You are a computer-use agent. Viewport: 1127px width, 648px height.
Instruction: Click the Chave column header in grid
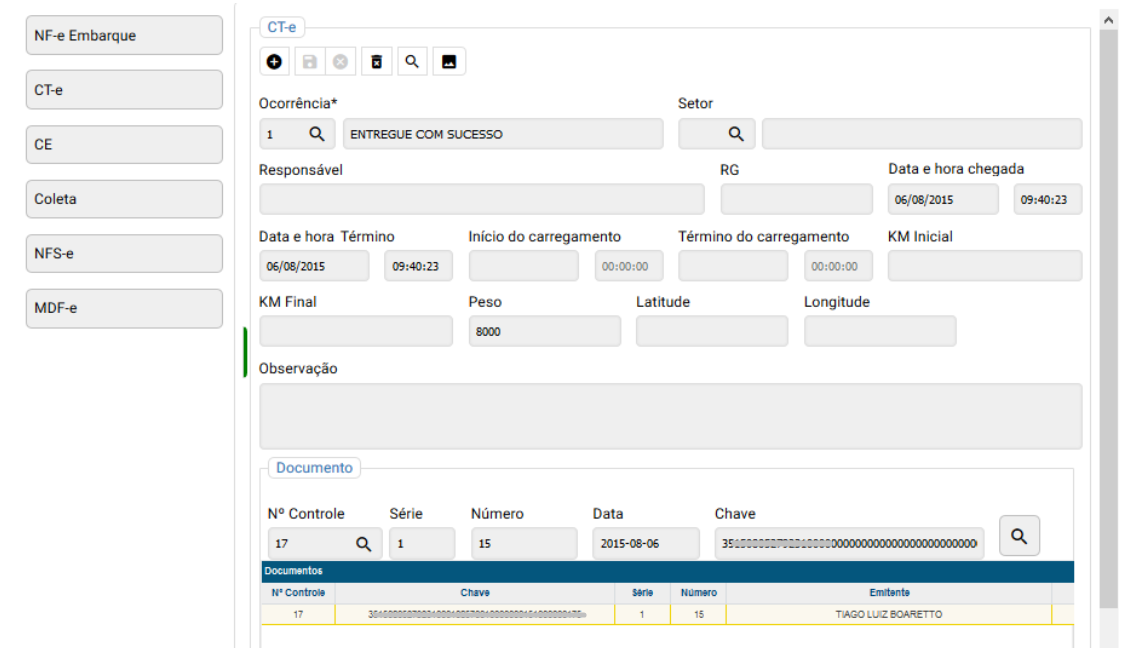coord(475,593)
